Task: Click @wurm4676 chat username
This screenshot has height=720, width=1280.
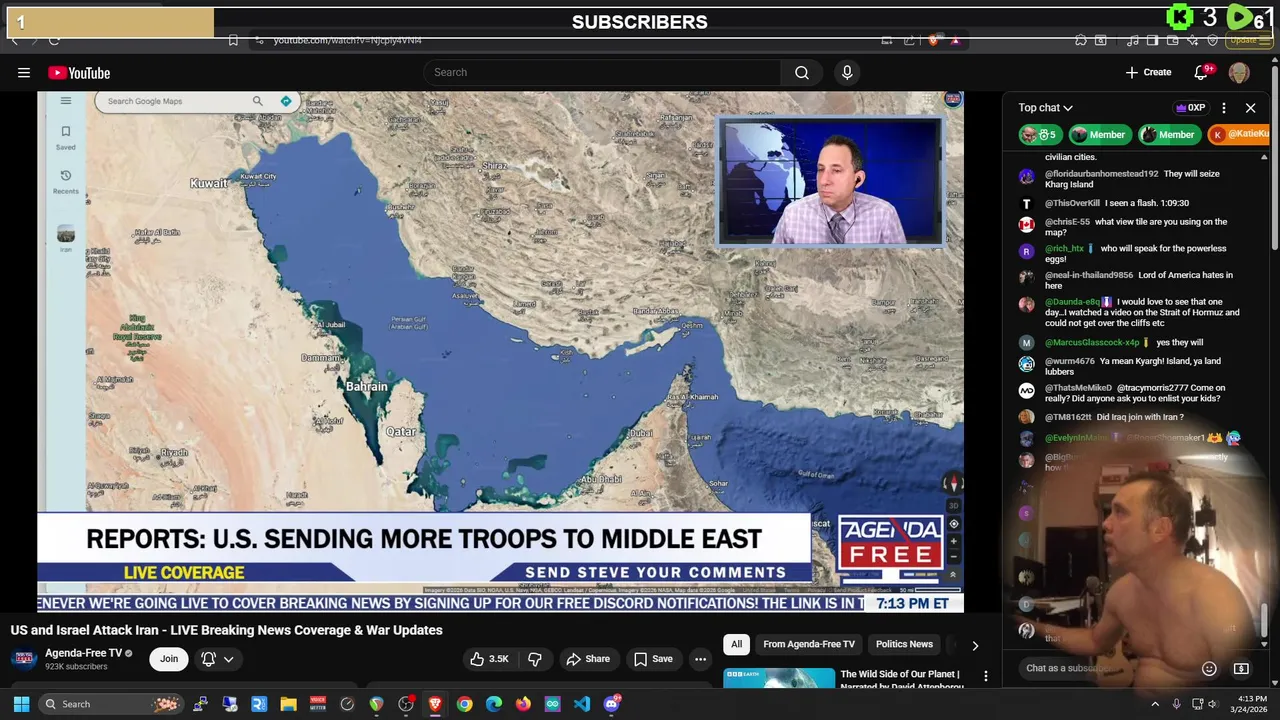Action: point(1069,361)
